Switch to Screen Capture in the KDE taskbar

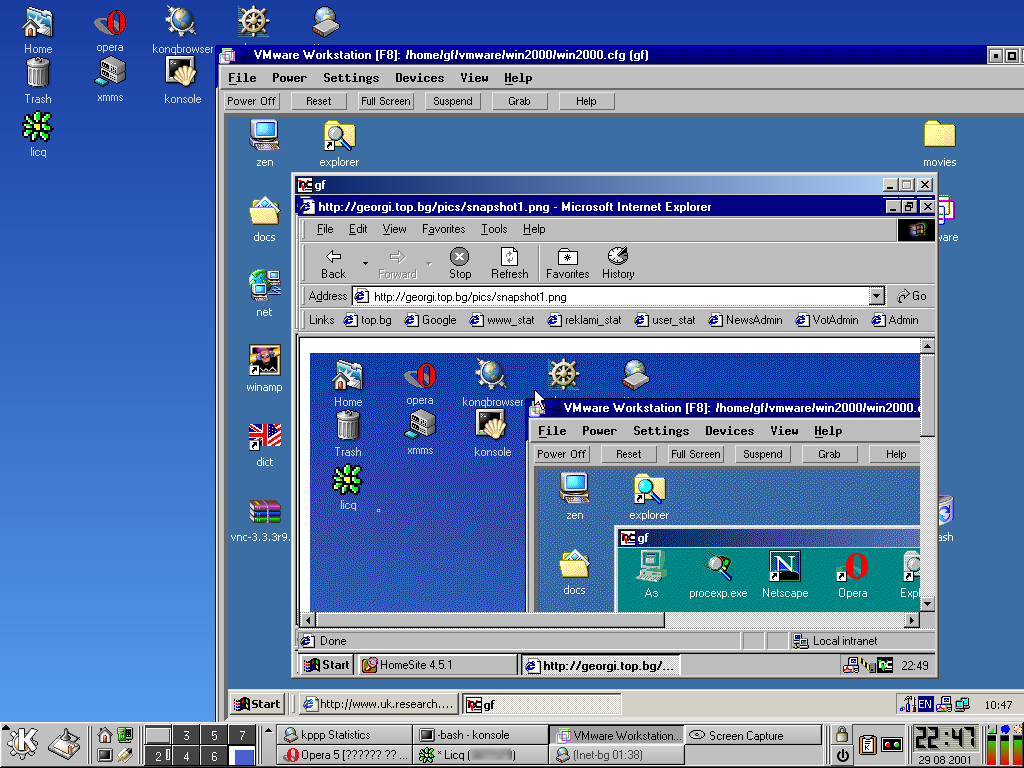tap(751, 735)
